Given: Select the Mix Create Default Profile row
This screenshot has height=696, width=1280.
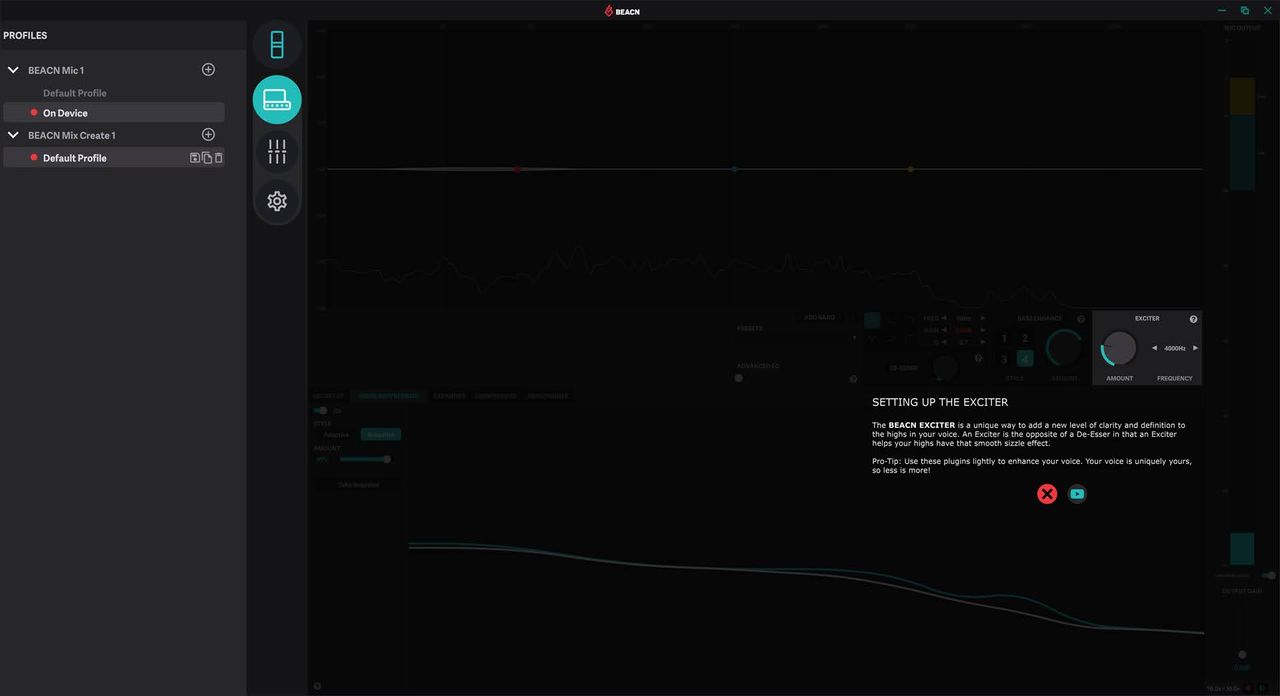Looking at the screenshot, I should pyautogui.click(x=114, y=158).
